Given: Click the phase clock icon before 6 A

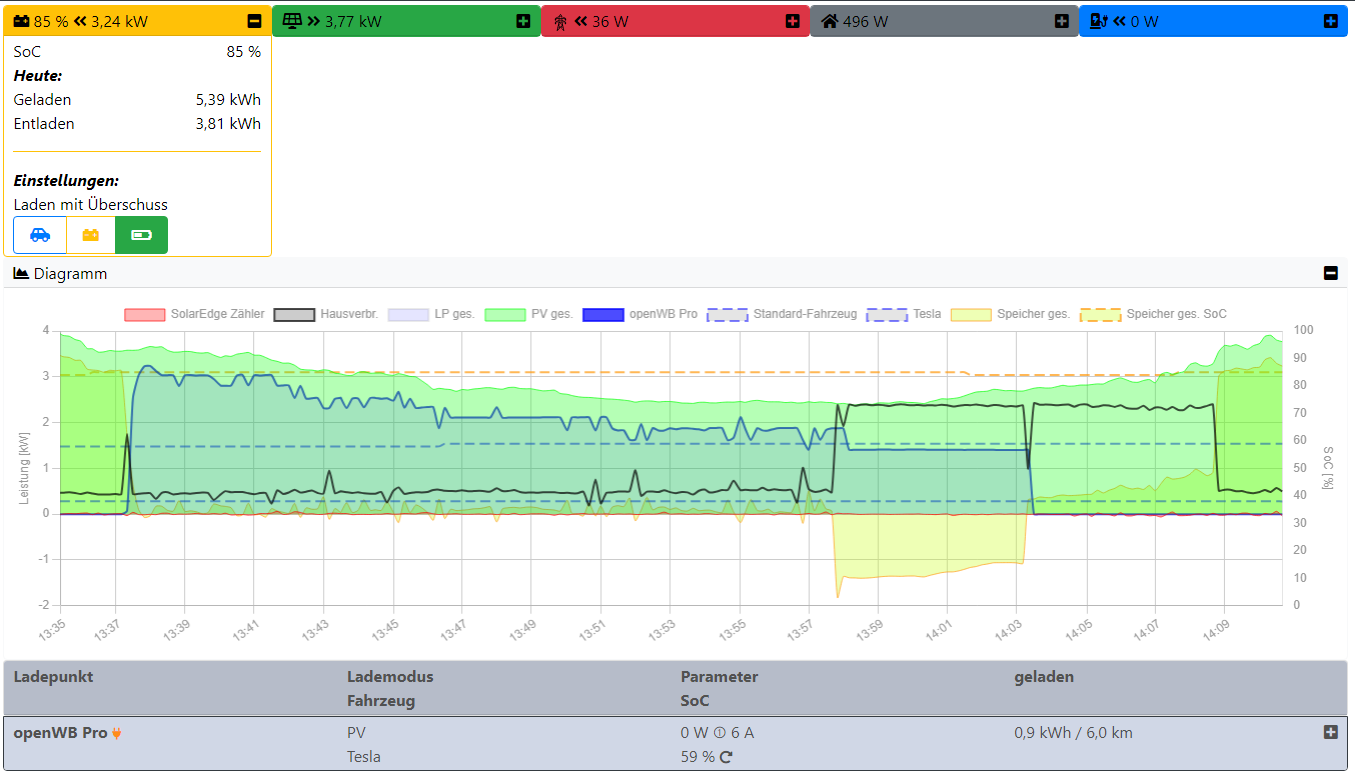Looking at the screenshot, I should [x=719, y=733].
